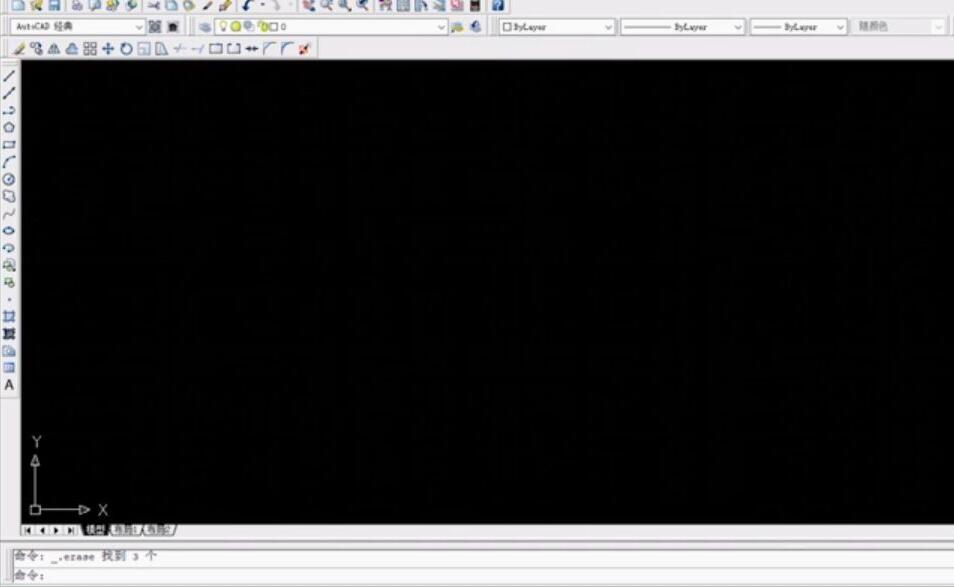The height and width of the screenshot is (587, 954).
Task: Select the Arc tool
Action: point(9,162)
